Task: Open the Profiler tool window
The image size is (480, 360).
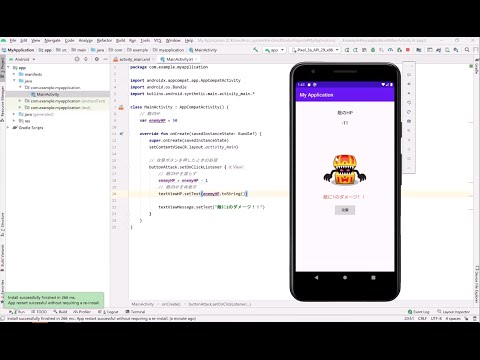Action: point(82,312)
